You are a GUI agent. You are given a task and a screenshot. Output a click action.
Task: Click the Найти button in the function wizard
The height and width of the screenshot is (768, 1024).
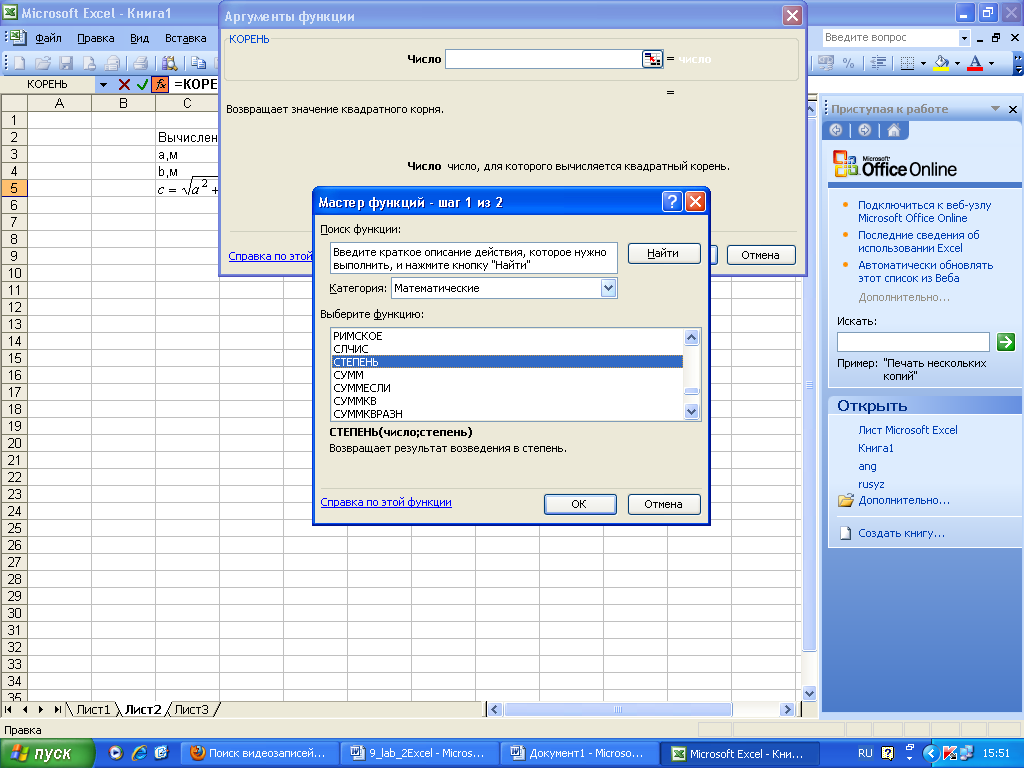(664, 253)
